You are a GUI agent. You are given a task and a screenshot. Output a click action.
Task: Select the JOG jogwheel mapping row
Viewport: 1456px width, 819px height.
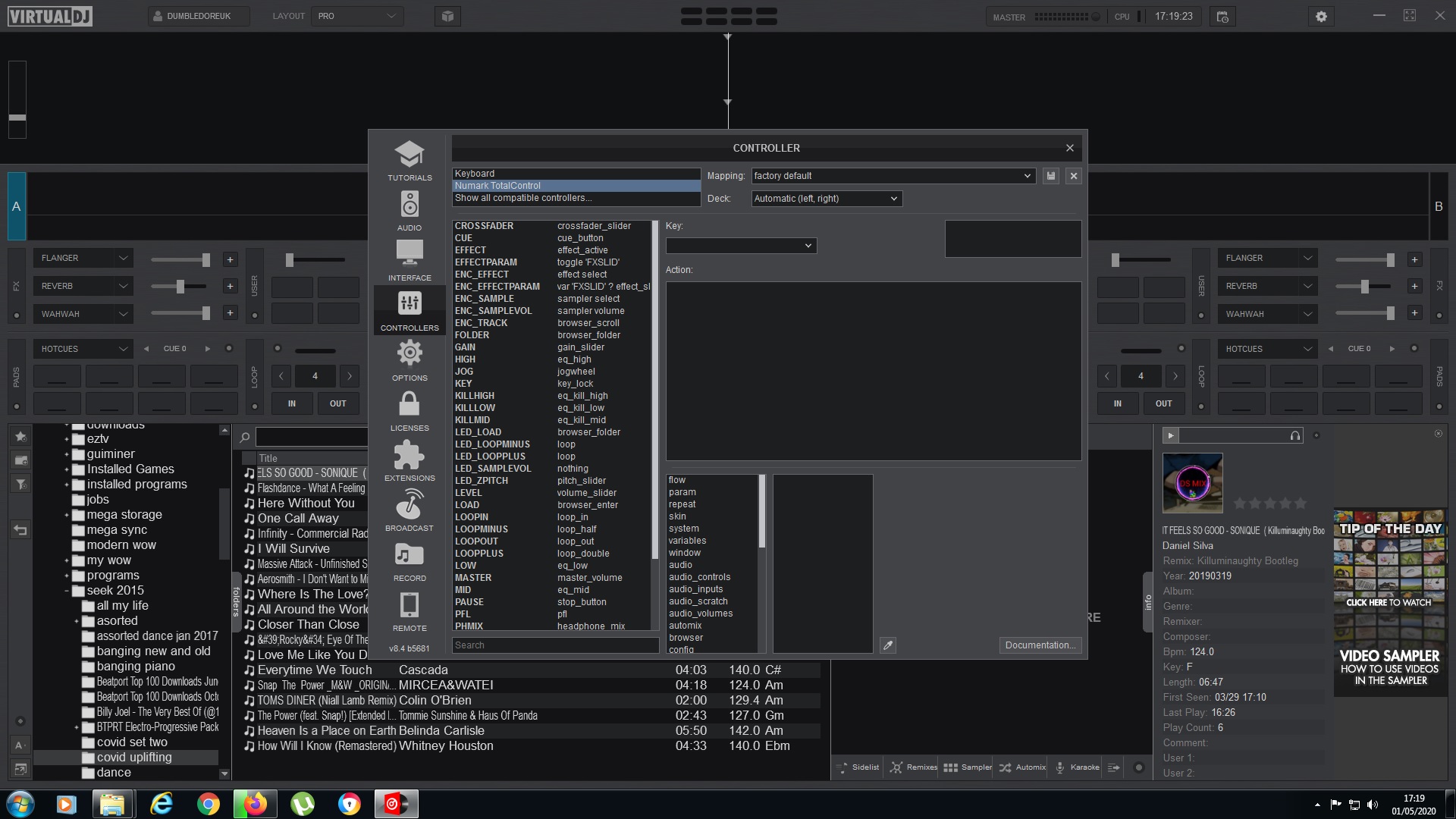tap(552, 372)
